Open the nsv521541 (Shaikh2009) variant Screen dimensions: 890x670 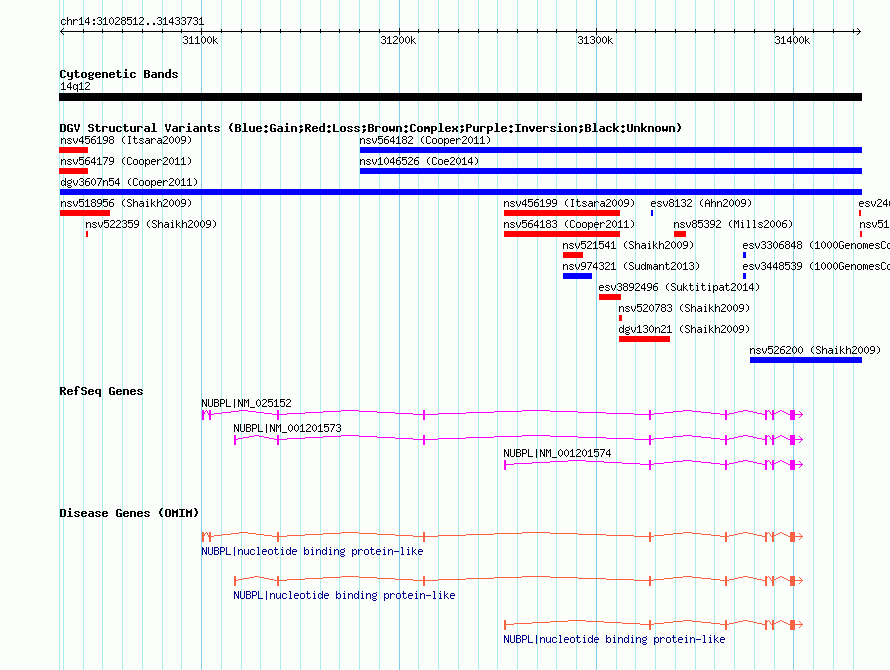[628, 245]
